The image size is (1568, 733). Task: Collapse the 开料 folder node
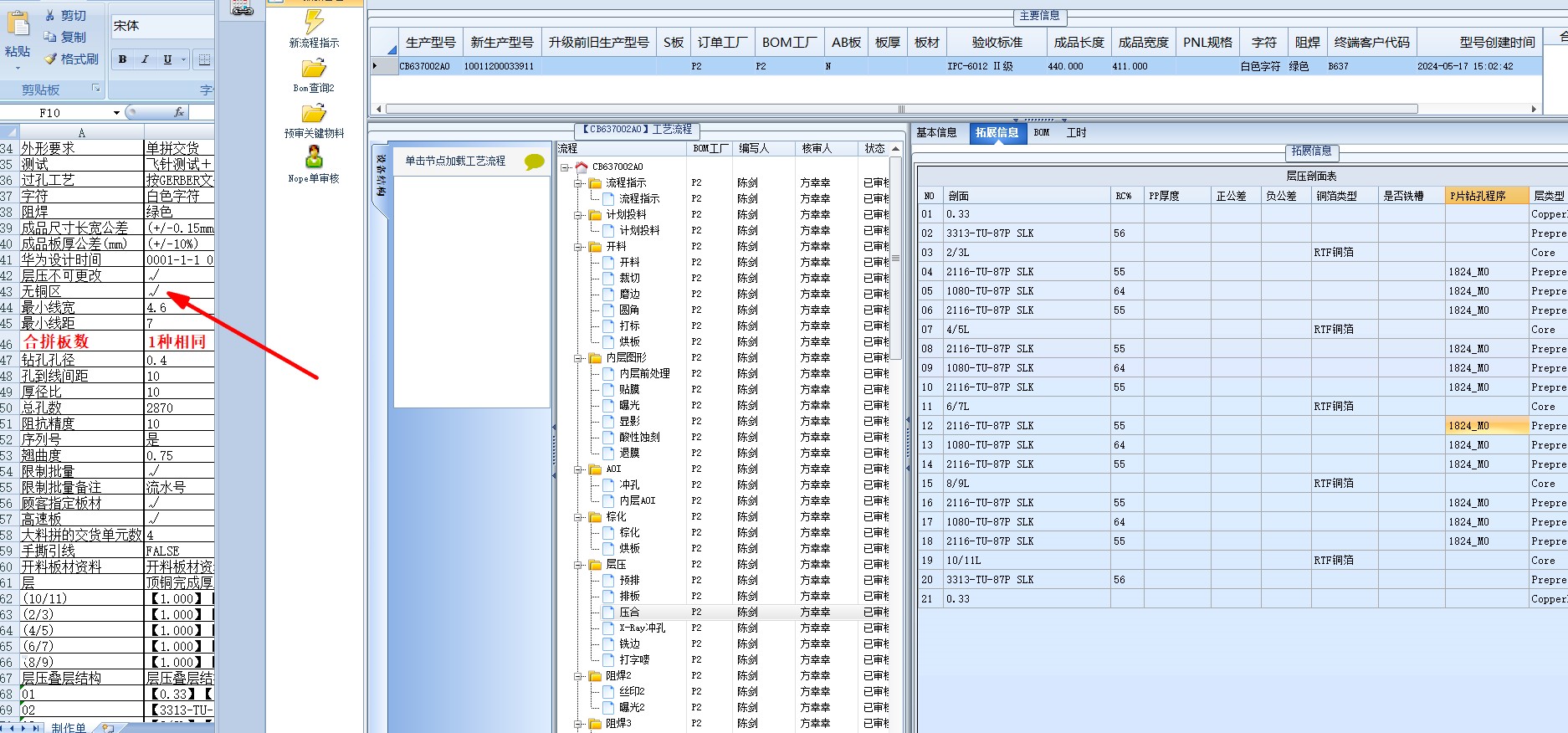(578, 247)
